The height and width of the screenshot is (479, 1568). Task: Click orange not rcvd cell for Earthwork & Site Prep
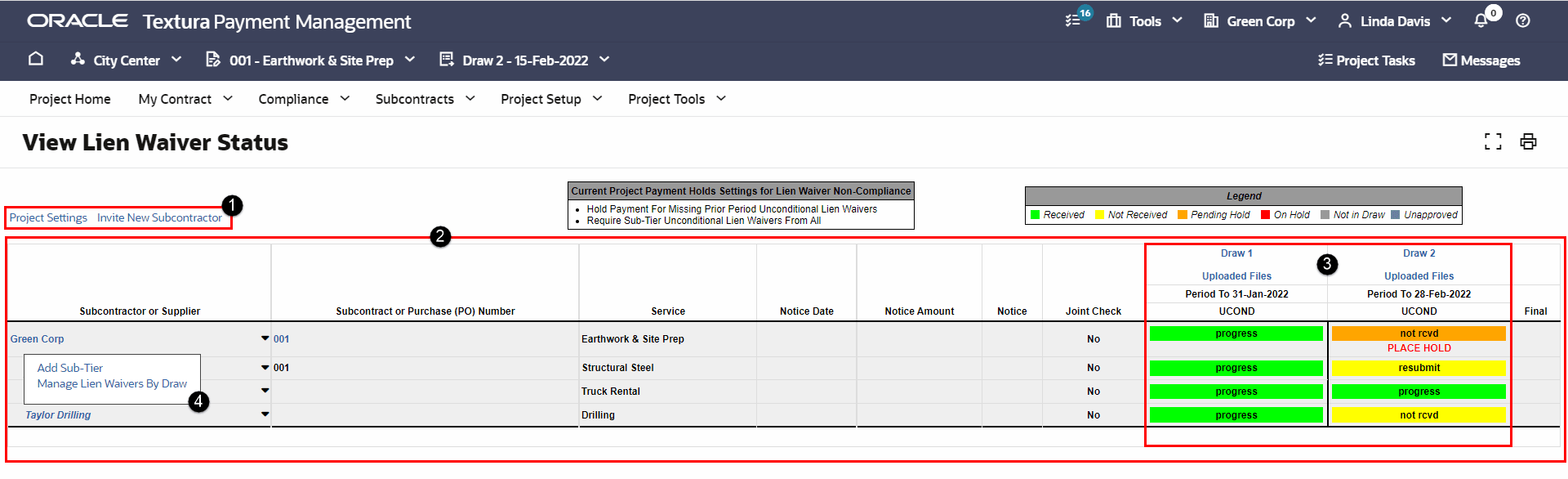click(x=1419, y=334)
